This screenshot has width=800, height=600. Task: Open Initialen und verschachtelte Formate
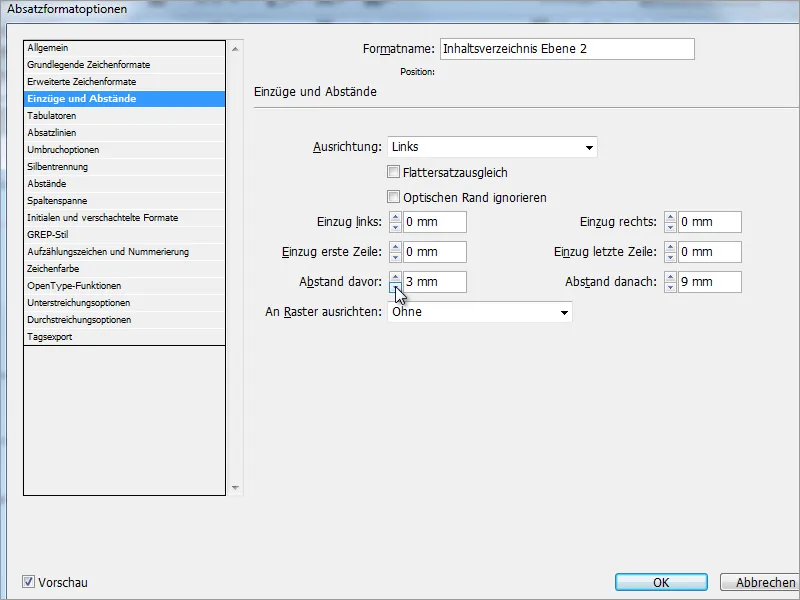(x=124, y=218)
